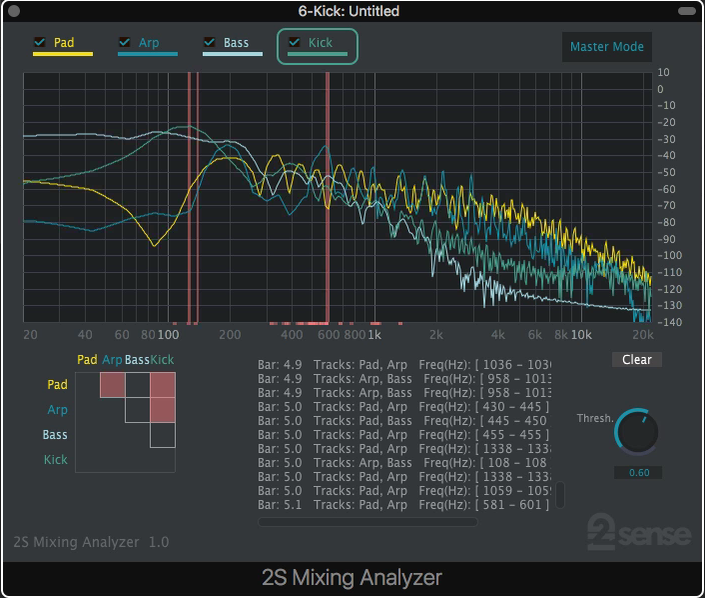Click the collision log vertical scrollbar handle
The image size is (705, 598).
(x=560, y=495)
